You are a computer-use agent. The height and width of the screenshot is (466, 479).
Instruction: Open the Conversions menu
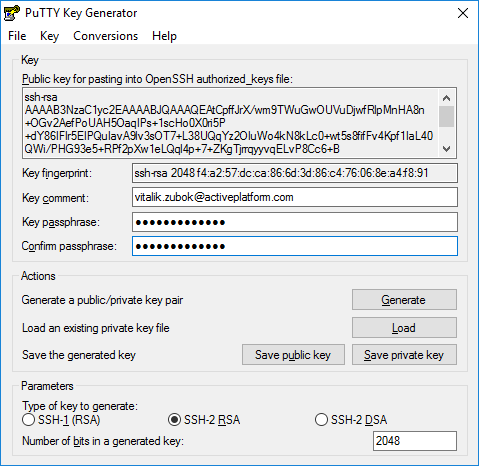(105, 36)
